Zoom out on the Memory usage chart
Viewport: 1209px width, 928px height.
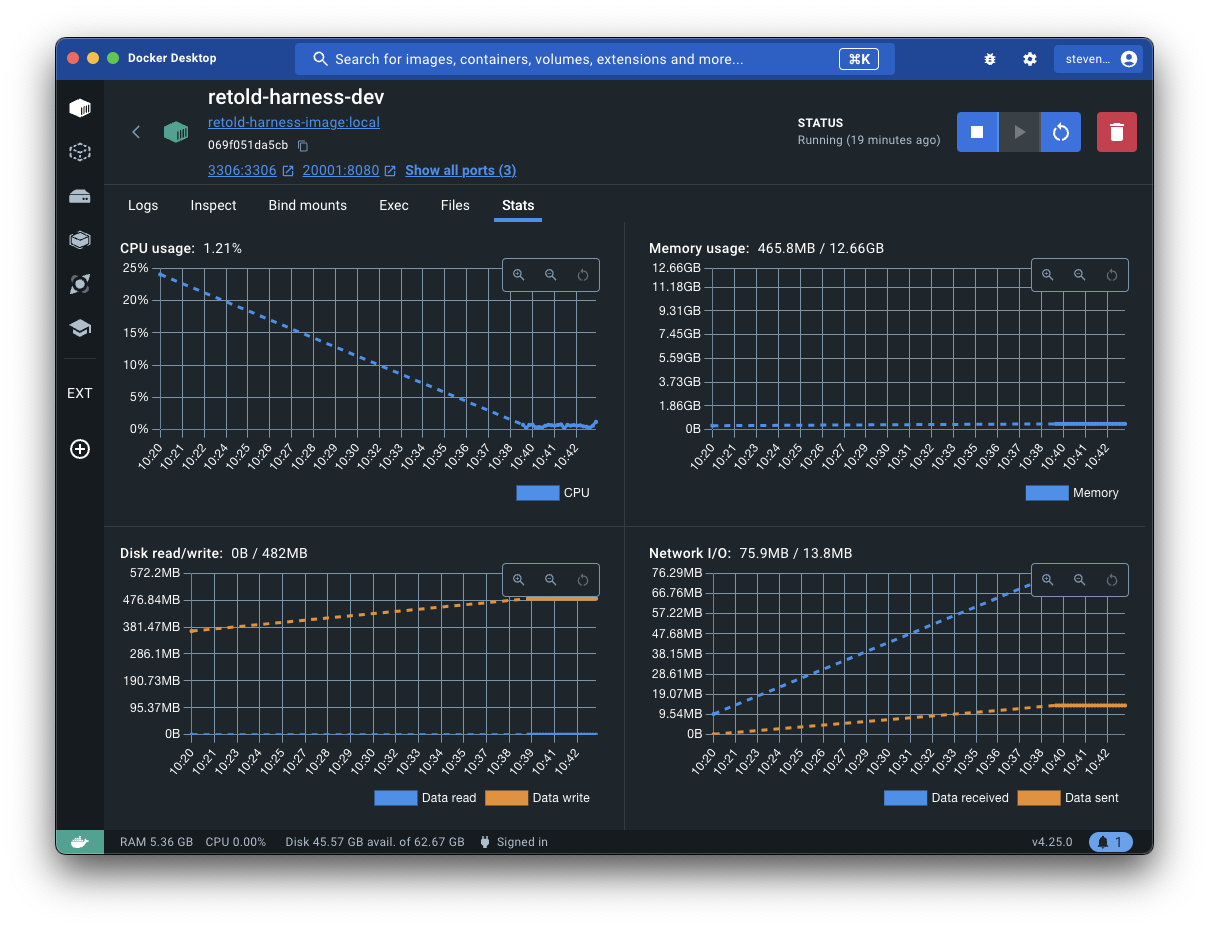(1079, 275)
